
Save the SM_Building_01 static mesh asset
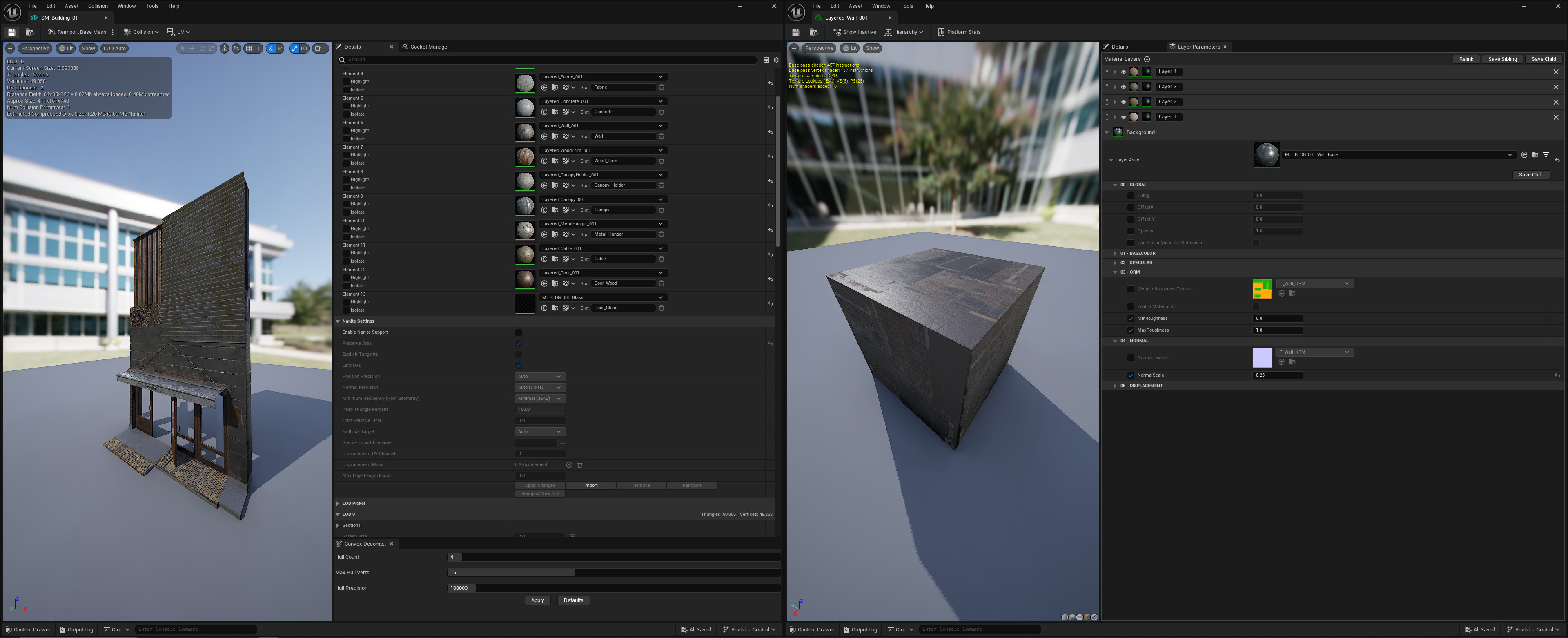coord(11,32)
